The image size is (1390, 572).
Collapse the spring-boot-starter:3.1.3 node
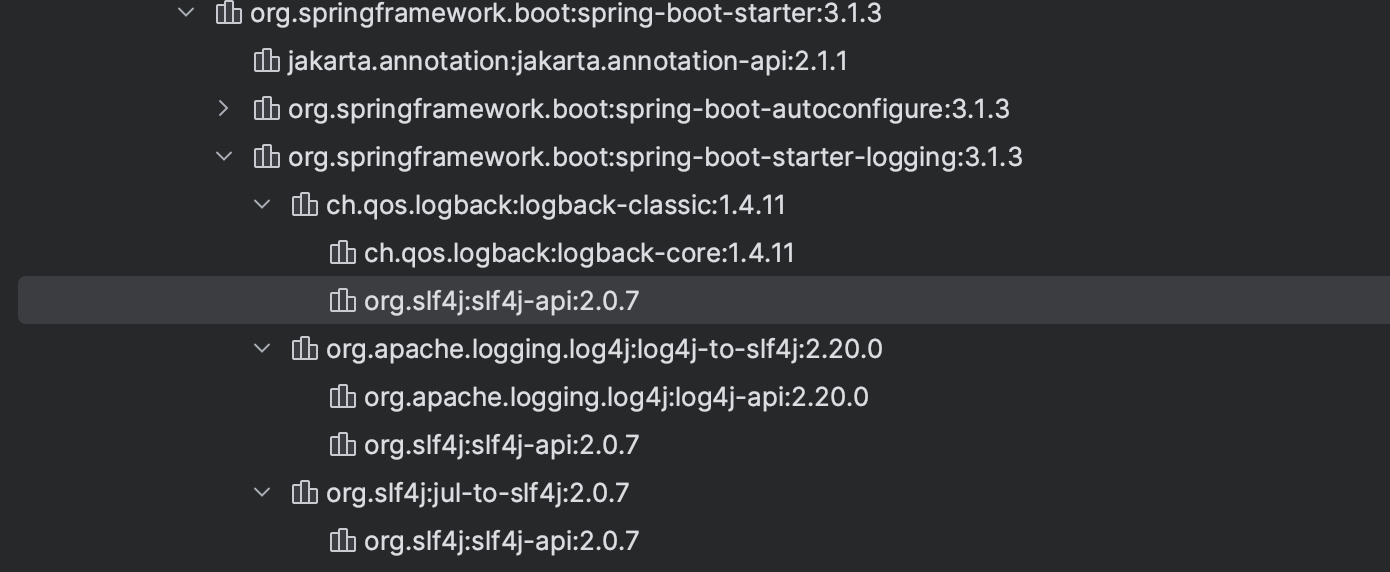coord(186,13)
